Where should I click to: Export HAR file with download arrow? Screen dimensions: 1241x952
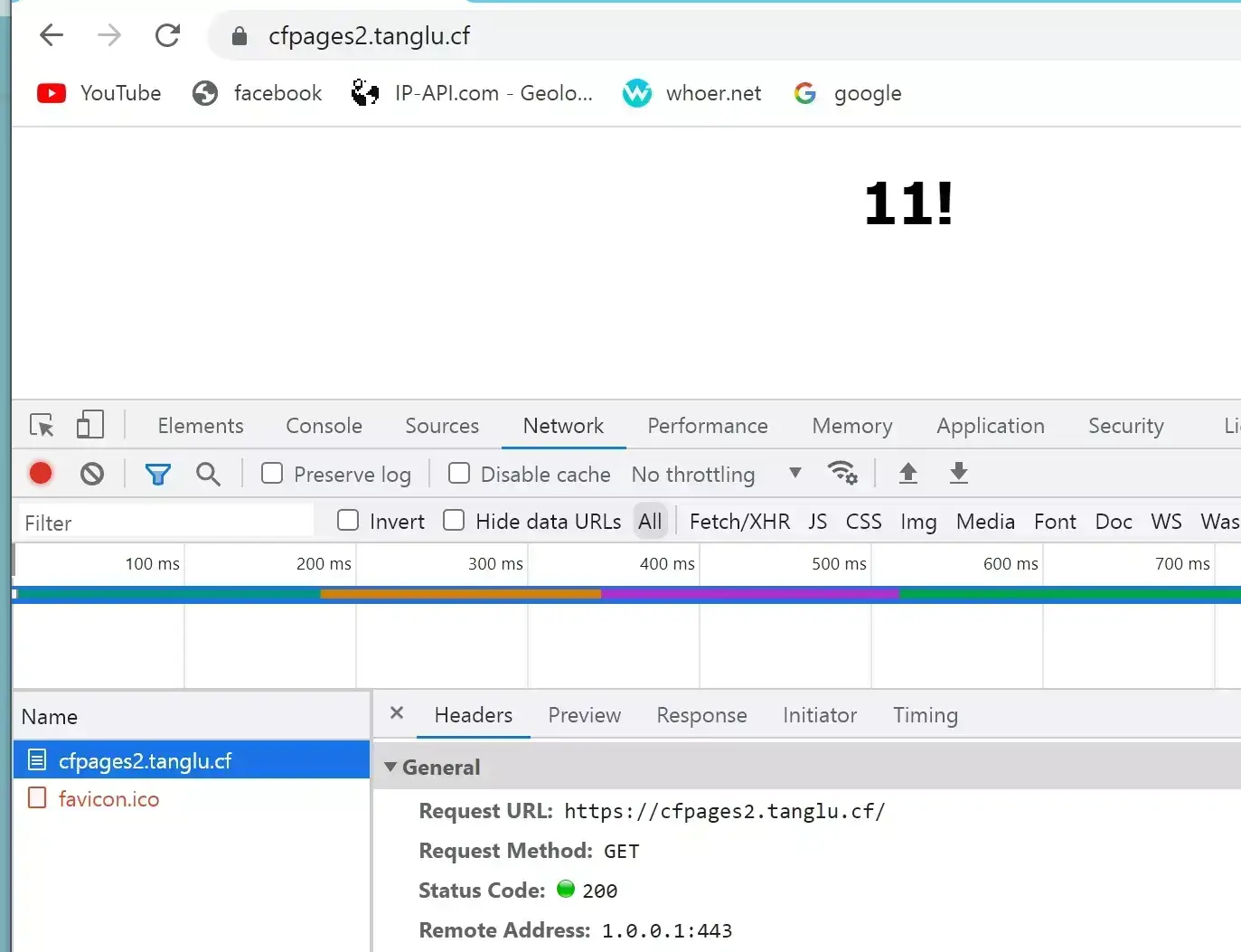[959, 473]
